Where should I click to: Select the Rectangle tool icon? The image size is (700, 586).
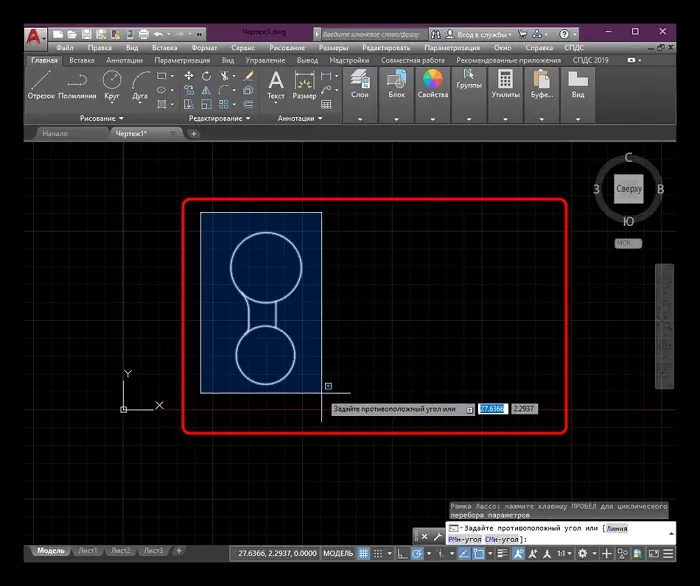[x=162, y=76]
